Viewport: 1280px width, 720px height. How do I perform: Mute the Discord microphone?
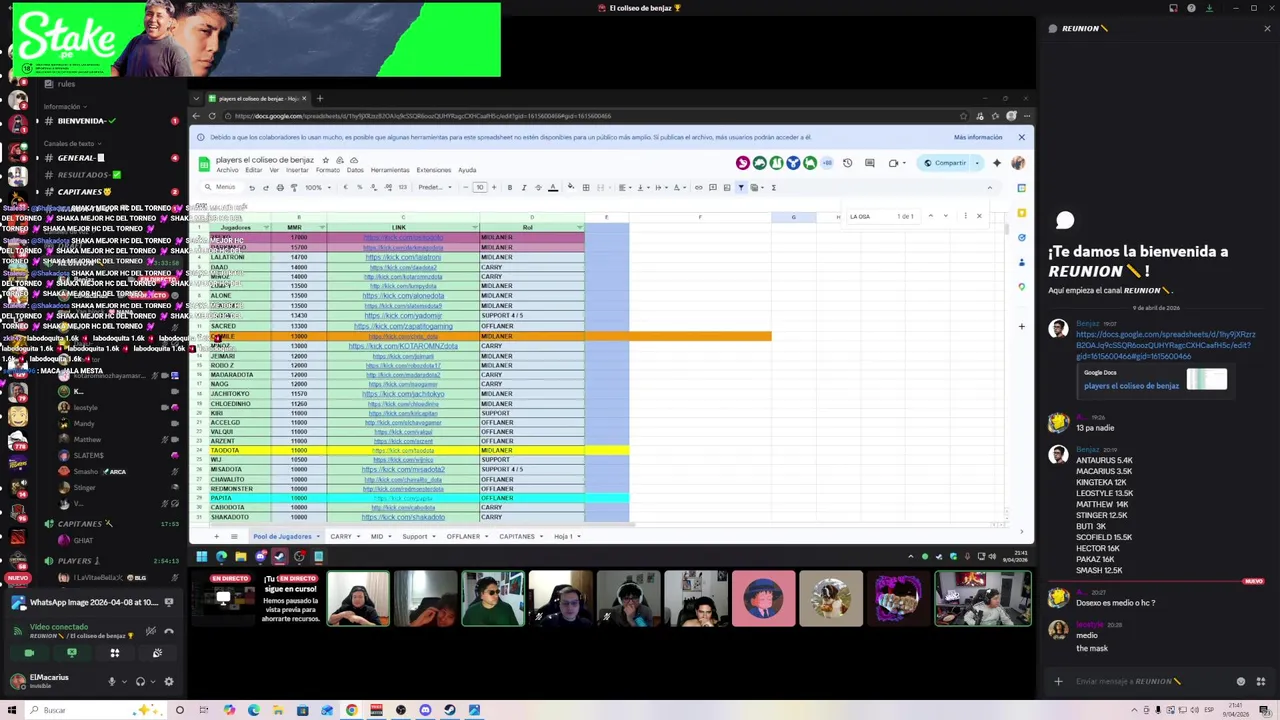pyautogui.click(x=112, y=682)
